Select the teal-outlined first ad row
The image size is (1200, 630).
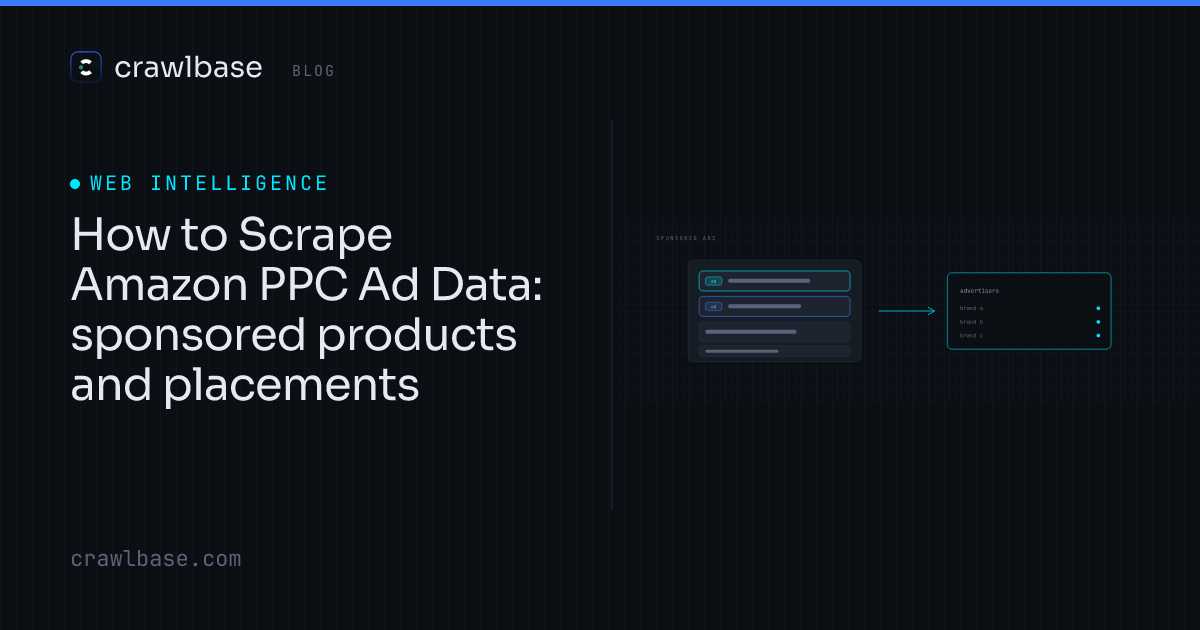(x=774, y=281)
